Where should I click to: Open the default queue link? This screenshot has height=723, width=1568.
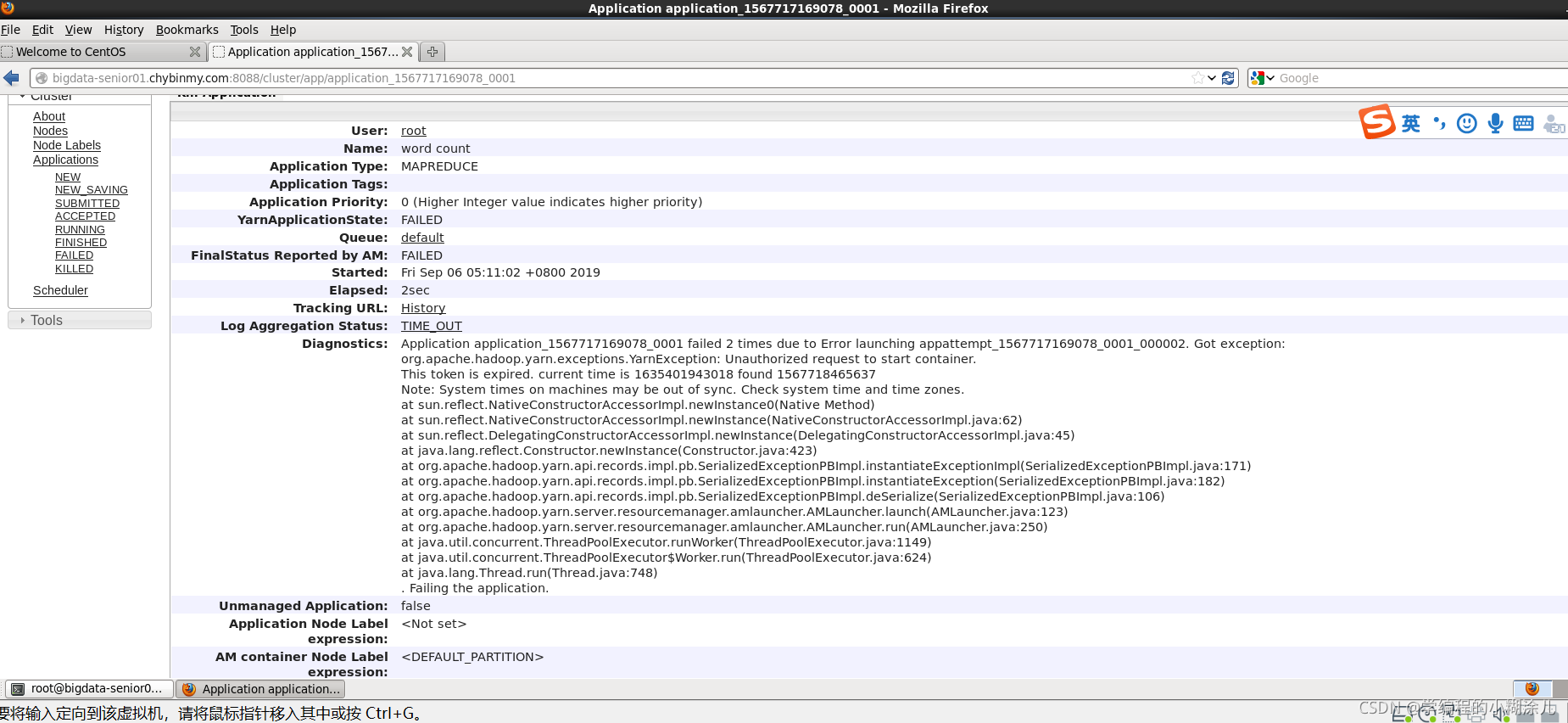tap(422, 238)
